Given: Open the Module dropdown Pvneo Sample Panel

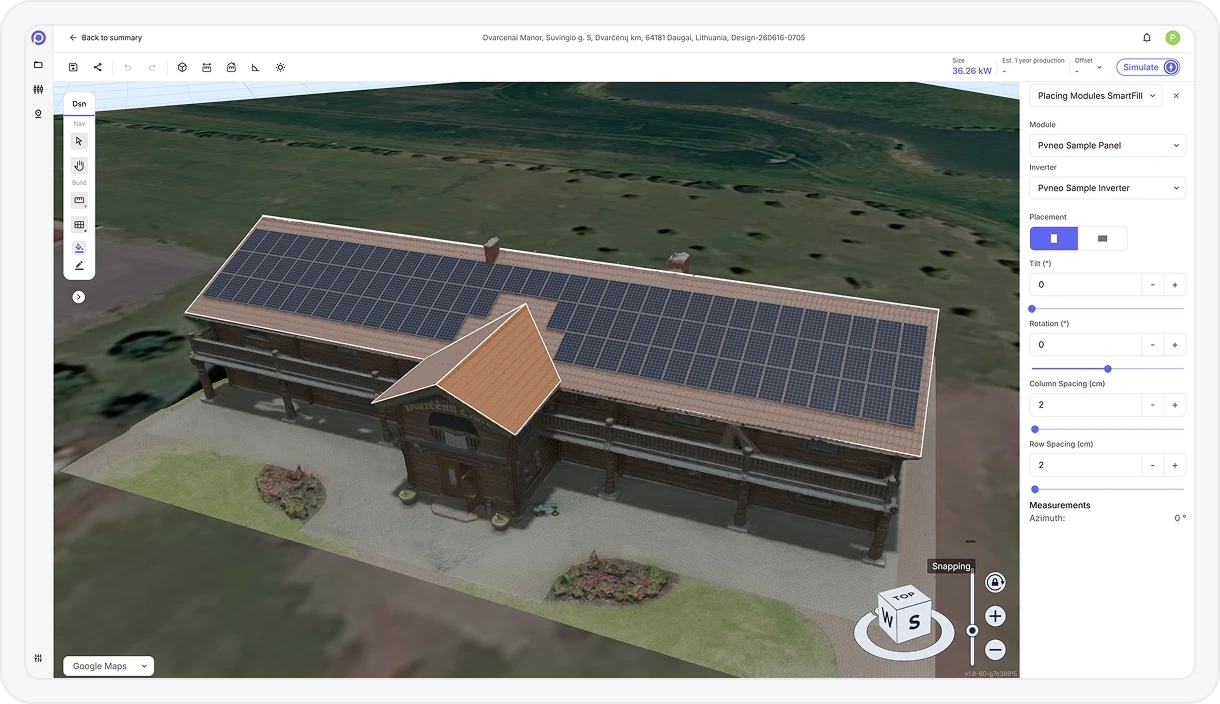Looking at the screenshot, I should pyautogui.click(x=1108, y=145).
